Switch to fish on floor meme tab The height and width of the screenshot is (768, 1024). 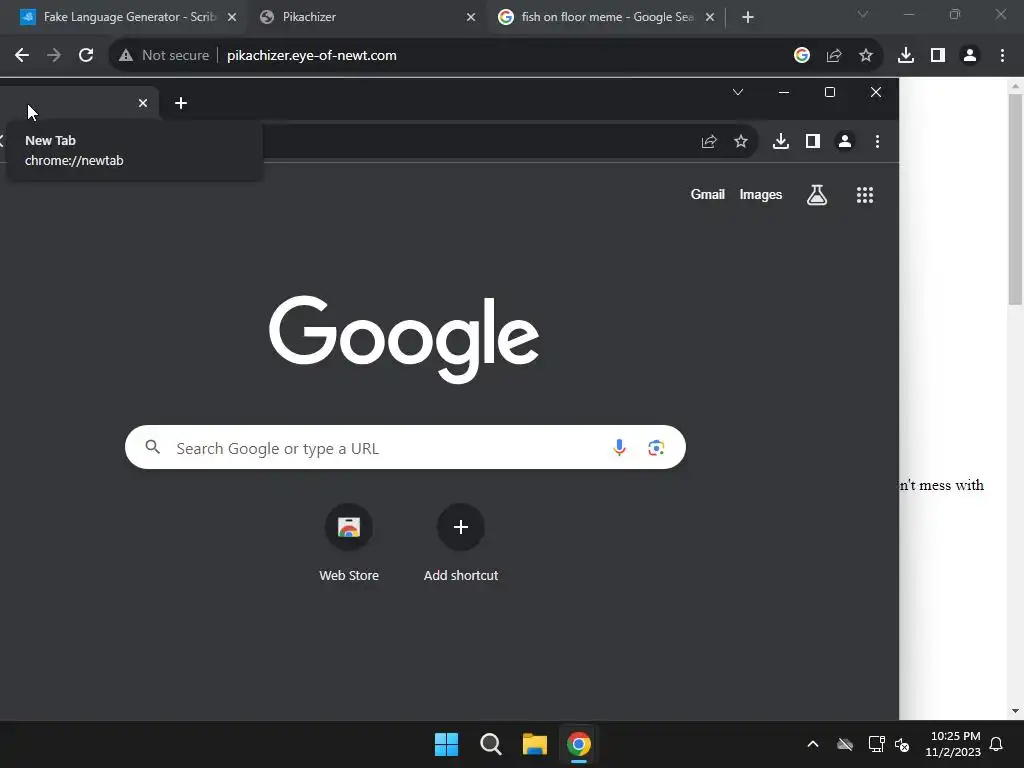click(x=607, y=18)
